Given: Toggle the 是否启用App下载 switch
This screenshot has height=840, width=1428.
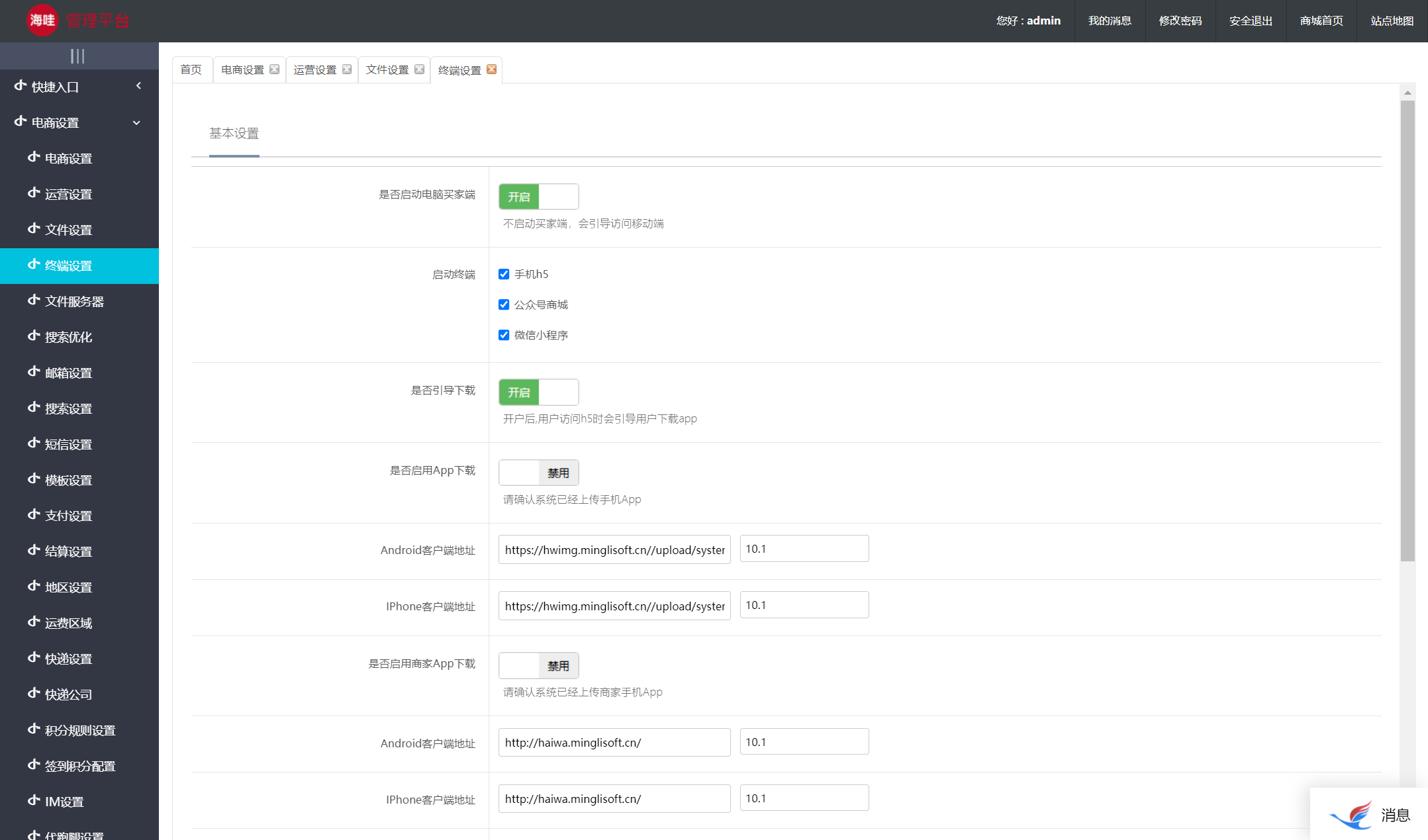Looking at the screenshot, I should (538, 473).
